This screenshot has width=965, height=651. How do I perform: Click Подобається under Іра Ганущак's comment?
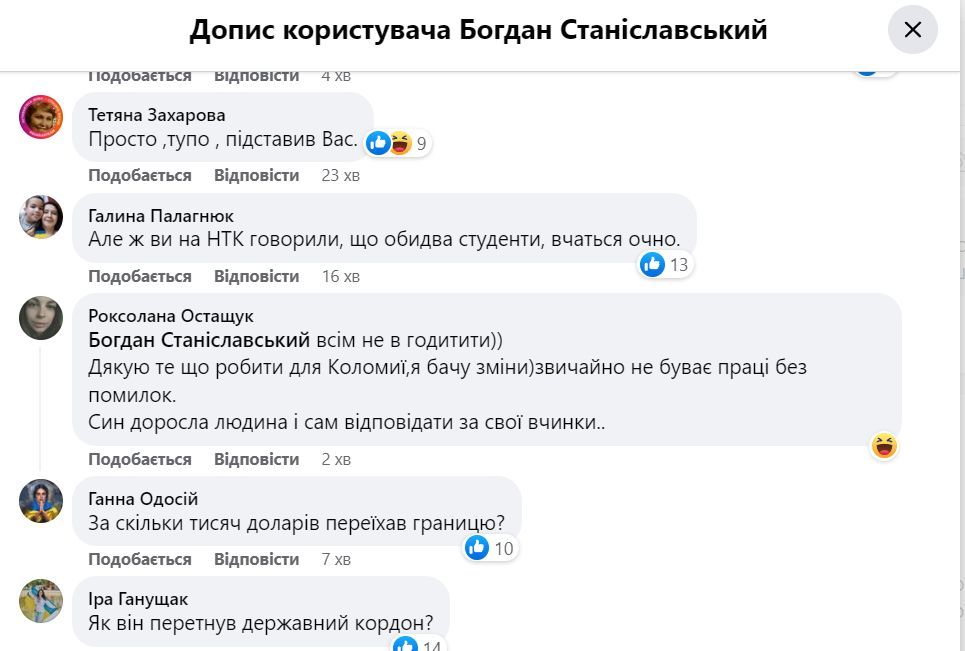pos(139,648)
